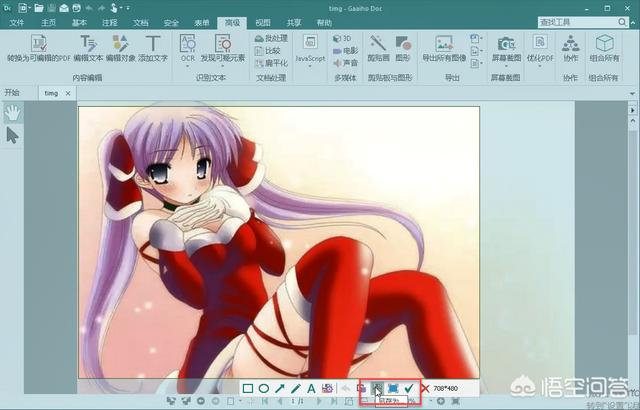This screenshot has height=410, width=640.
Task: Close the timg document tab
Action: click(68, 93)
